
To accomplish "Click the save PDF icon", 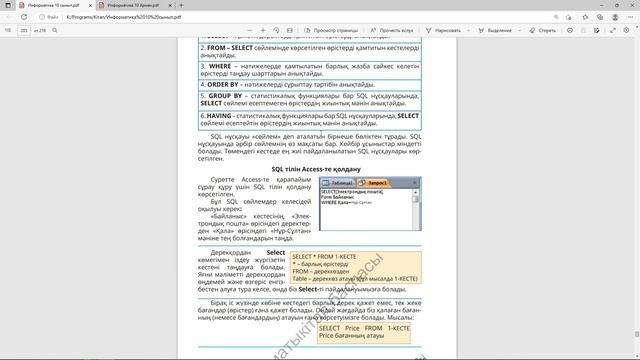I will (583, 30).
